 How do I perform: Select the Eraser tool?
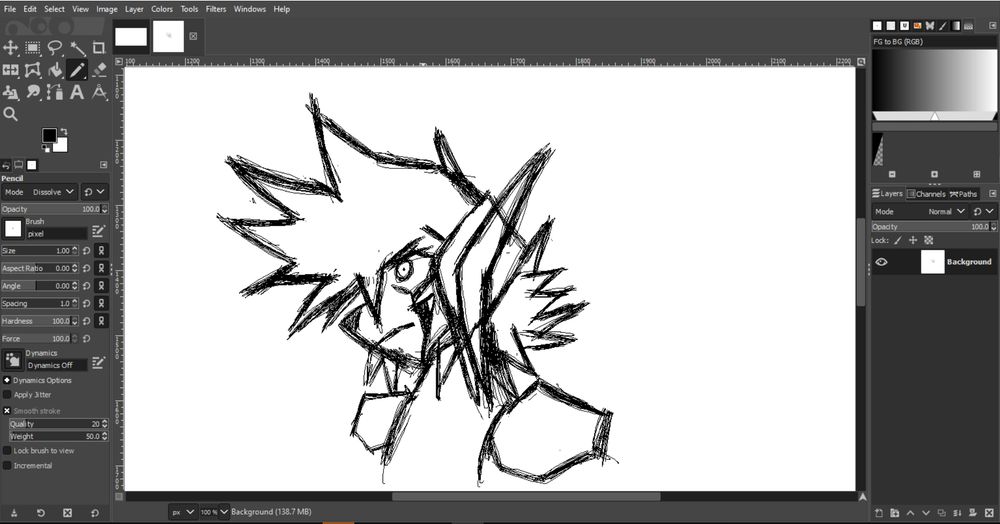coord(99,70)
